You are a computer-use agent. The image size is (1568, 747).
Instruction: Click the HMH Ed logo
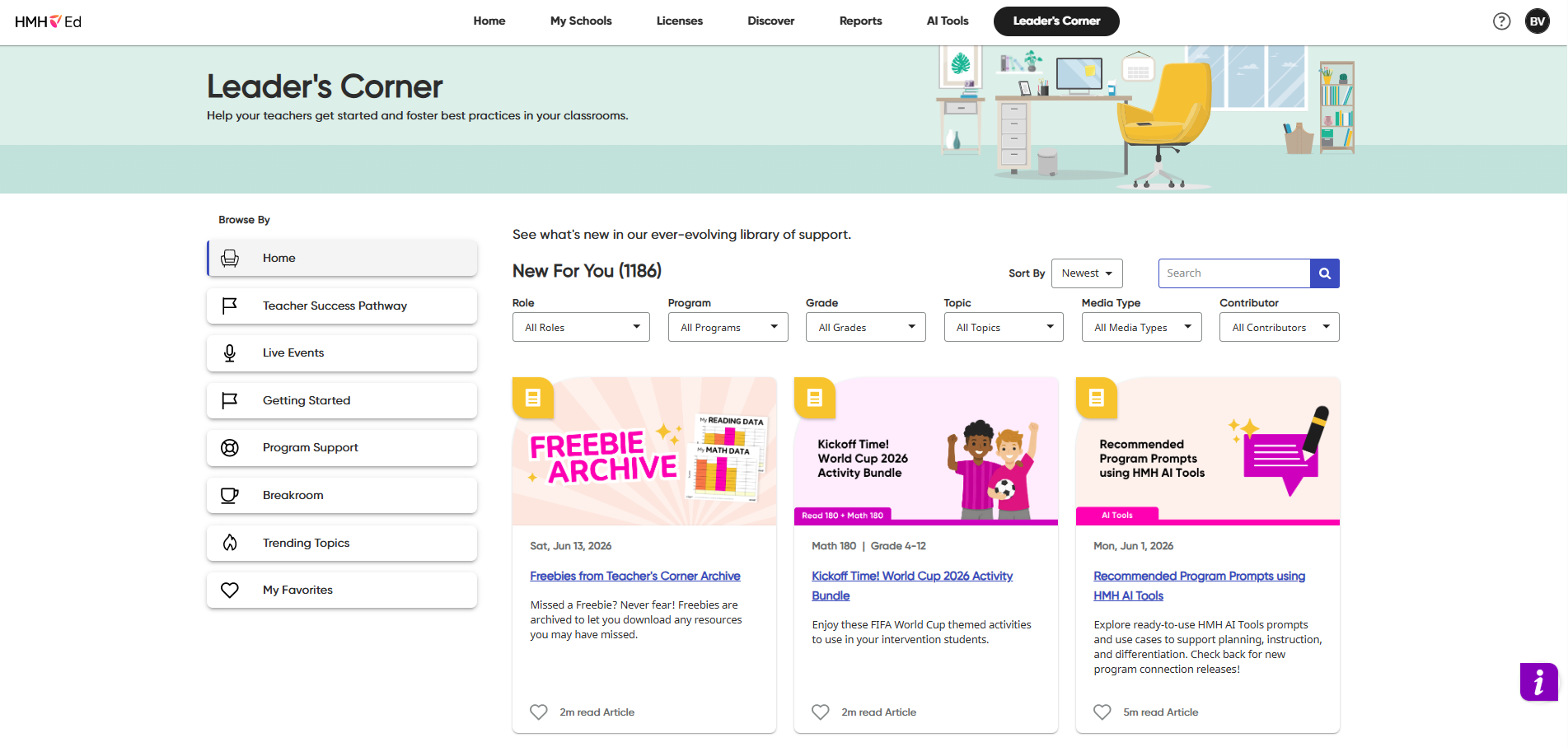click(48, 21)
